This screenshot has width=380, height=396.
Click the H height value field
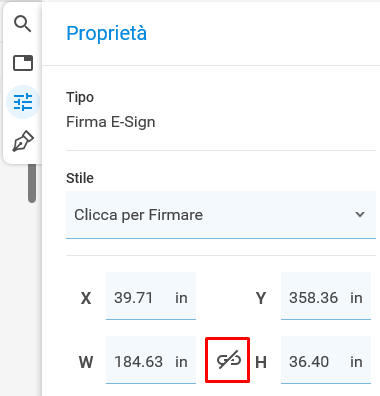pyautogui.click(x=326, y=360)
